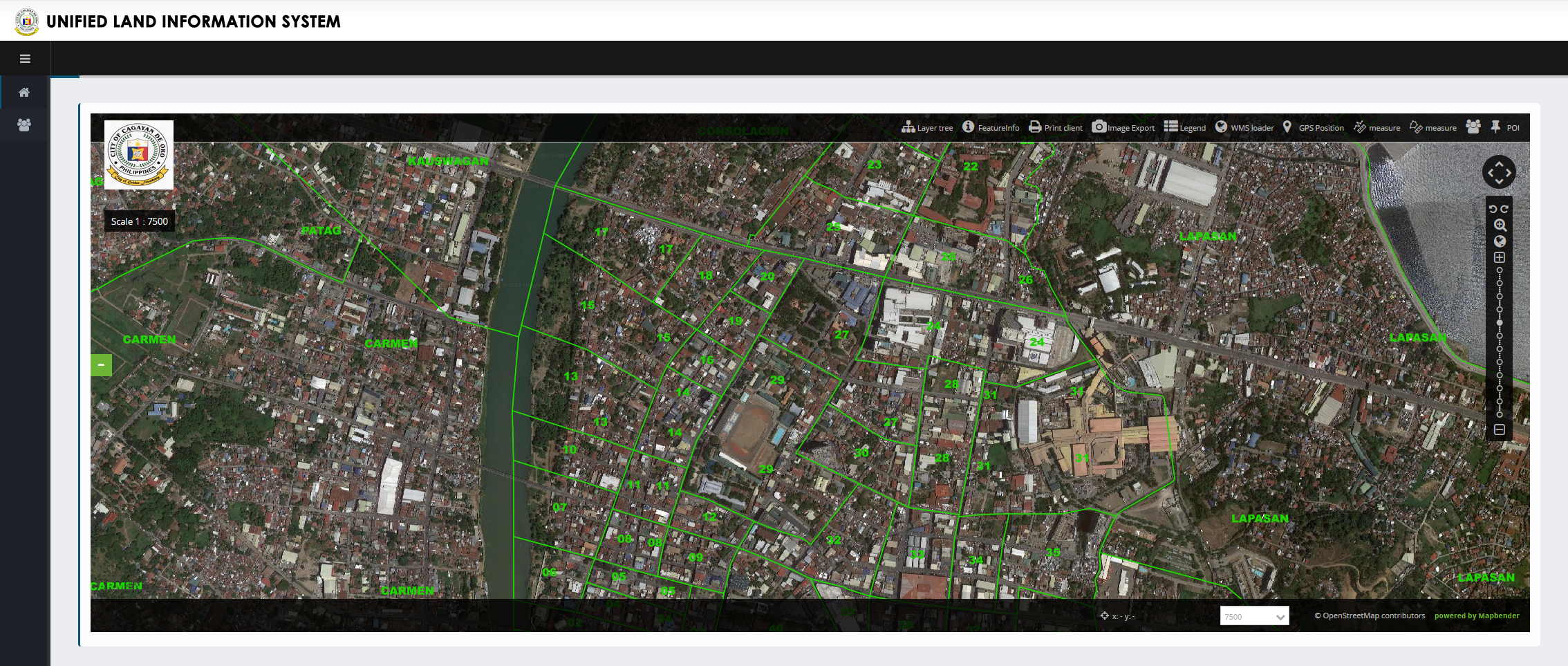1568x666 pixels.
Task: Open the POI pin tool
Action: pos(1504,127)
